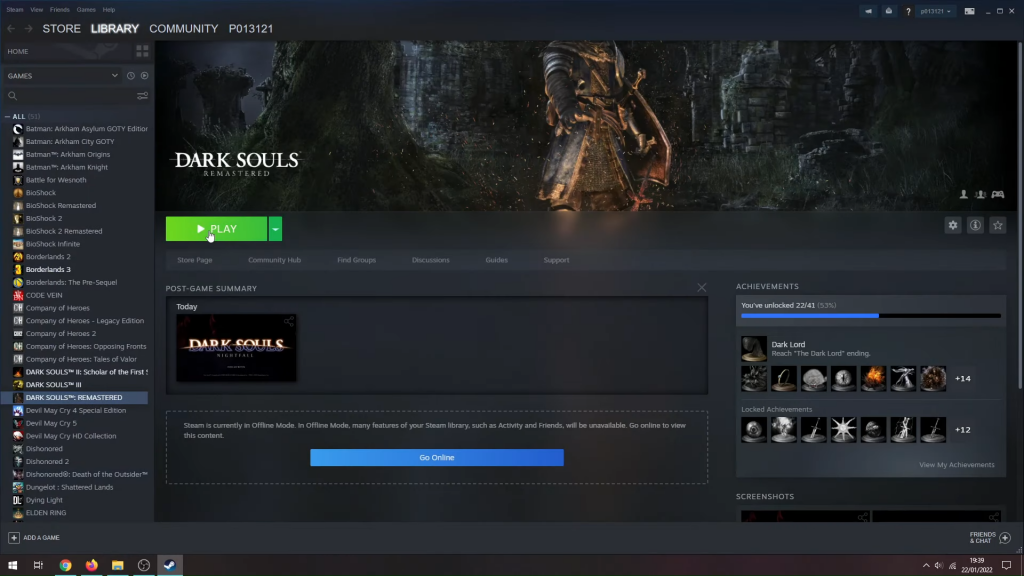Click the achievements progress bar
This screenshot has width=1024, height=576.
[871, 316]
